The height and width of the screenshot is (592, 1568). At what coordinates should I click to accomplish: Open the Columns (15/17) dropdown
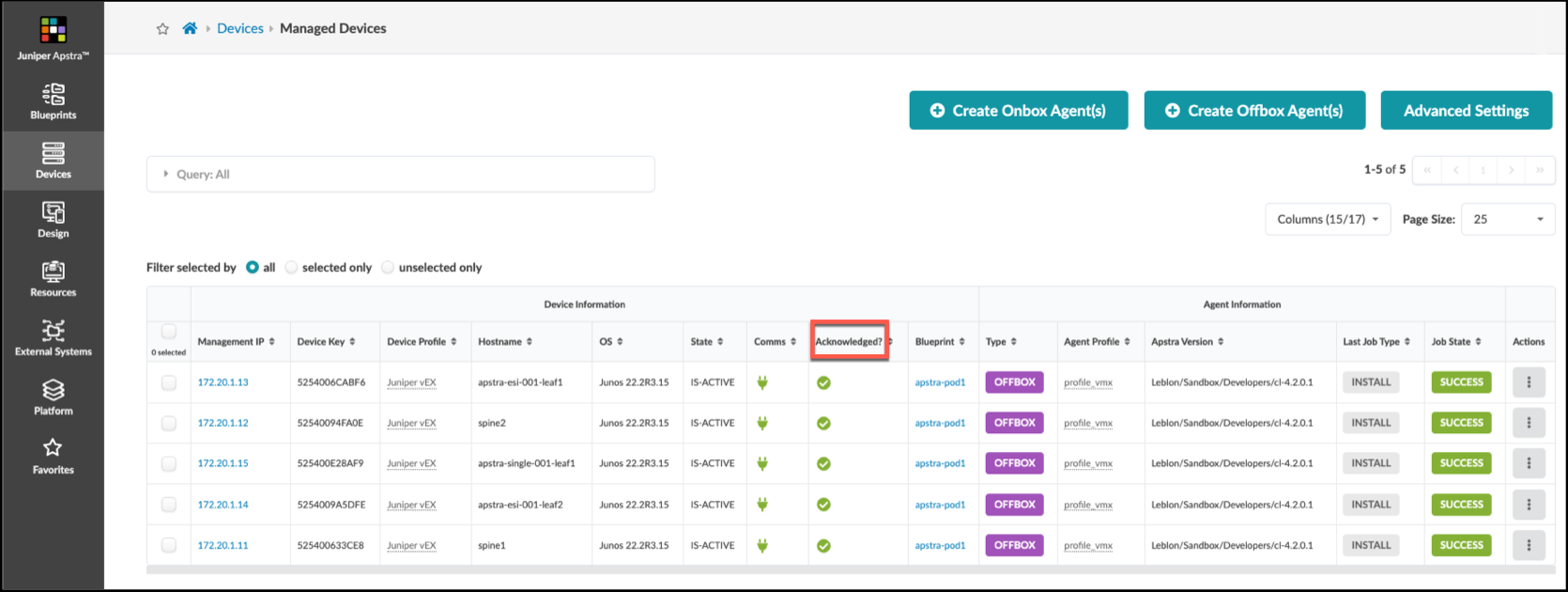tap(1327, 219)
